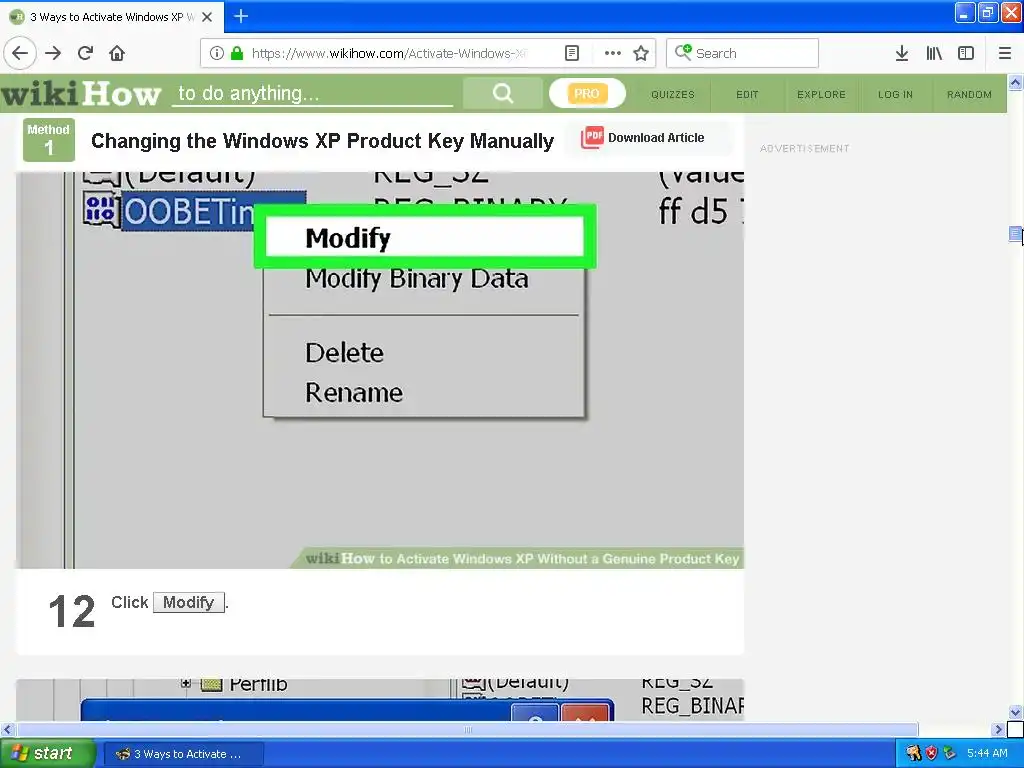Open the RANDOM article link

969,94
